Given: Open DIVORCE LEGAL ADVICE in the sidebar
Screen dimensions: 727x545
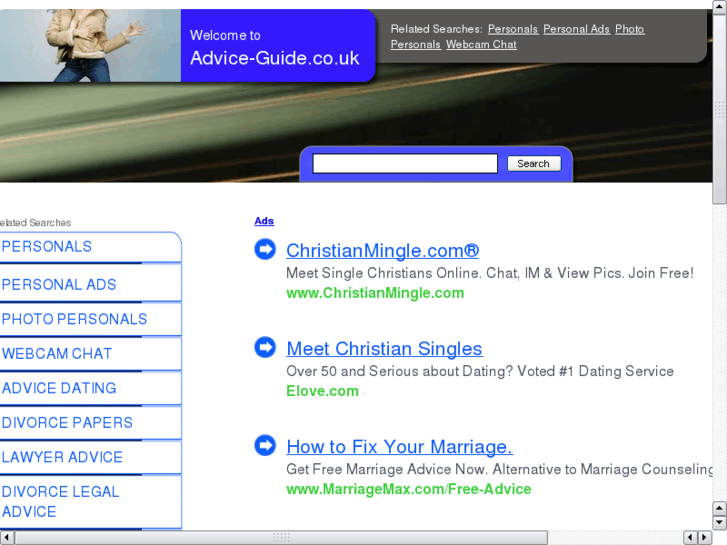Looking at the screenshot, I should (90, 502).
